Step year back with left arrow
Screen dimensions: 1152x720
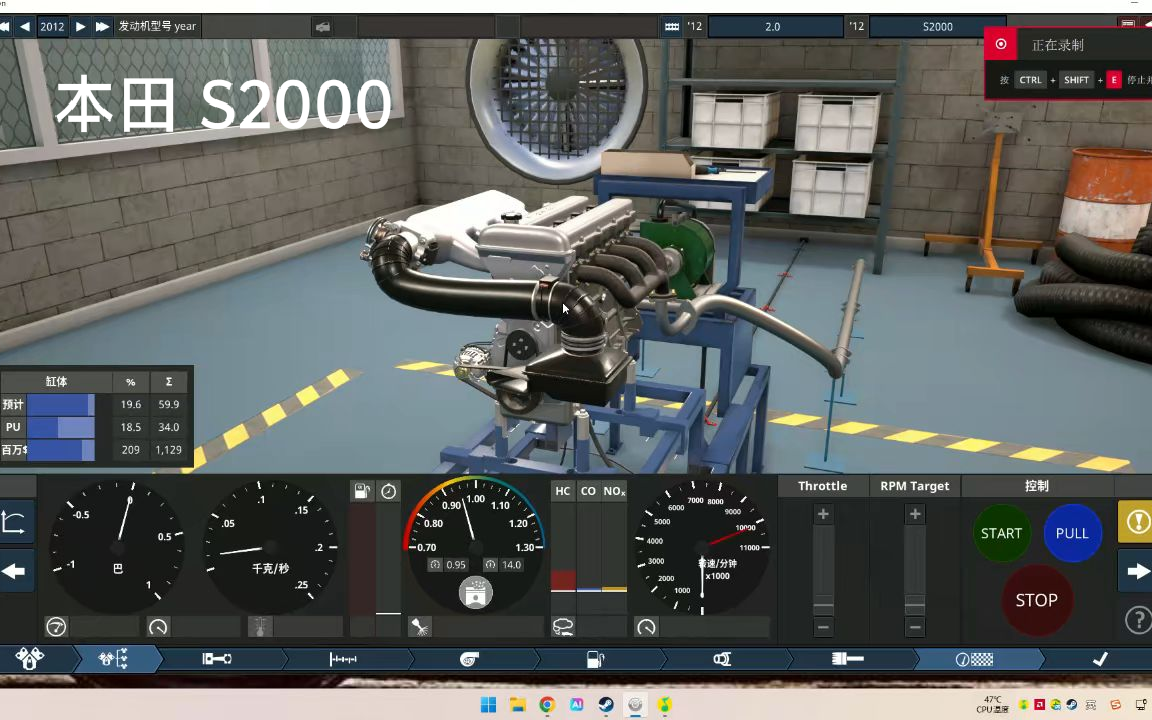pyautogui.click(x=24, y=26)
